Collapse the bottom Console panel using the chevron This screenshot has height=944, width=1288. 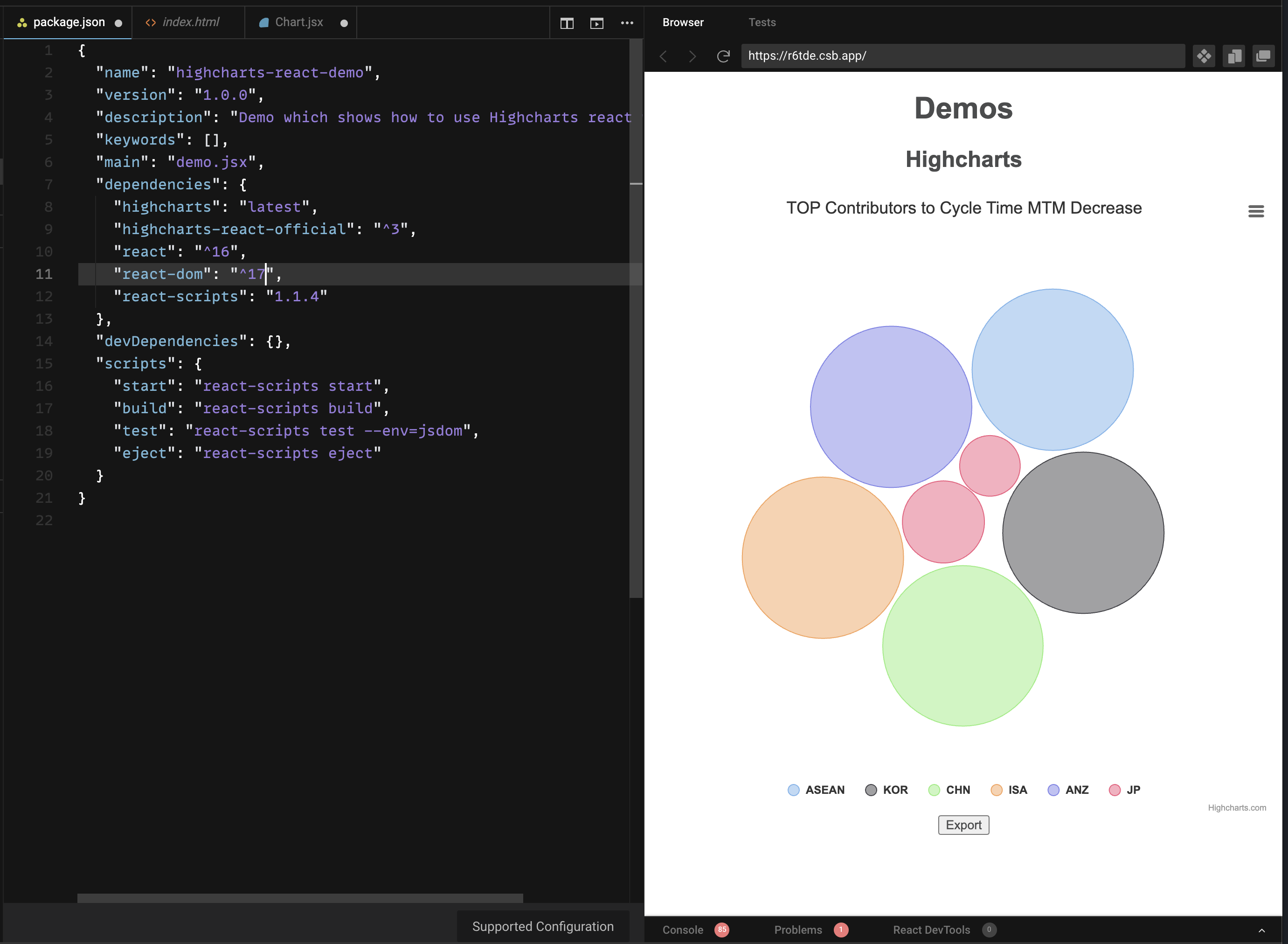coord(1267,930)
